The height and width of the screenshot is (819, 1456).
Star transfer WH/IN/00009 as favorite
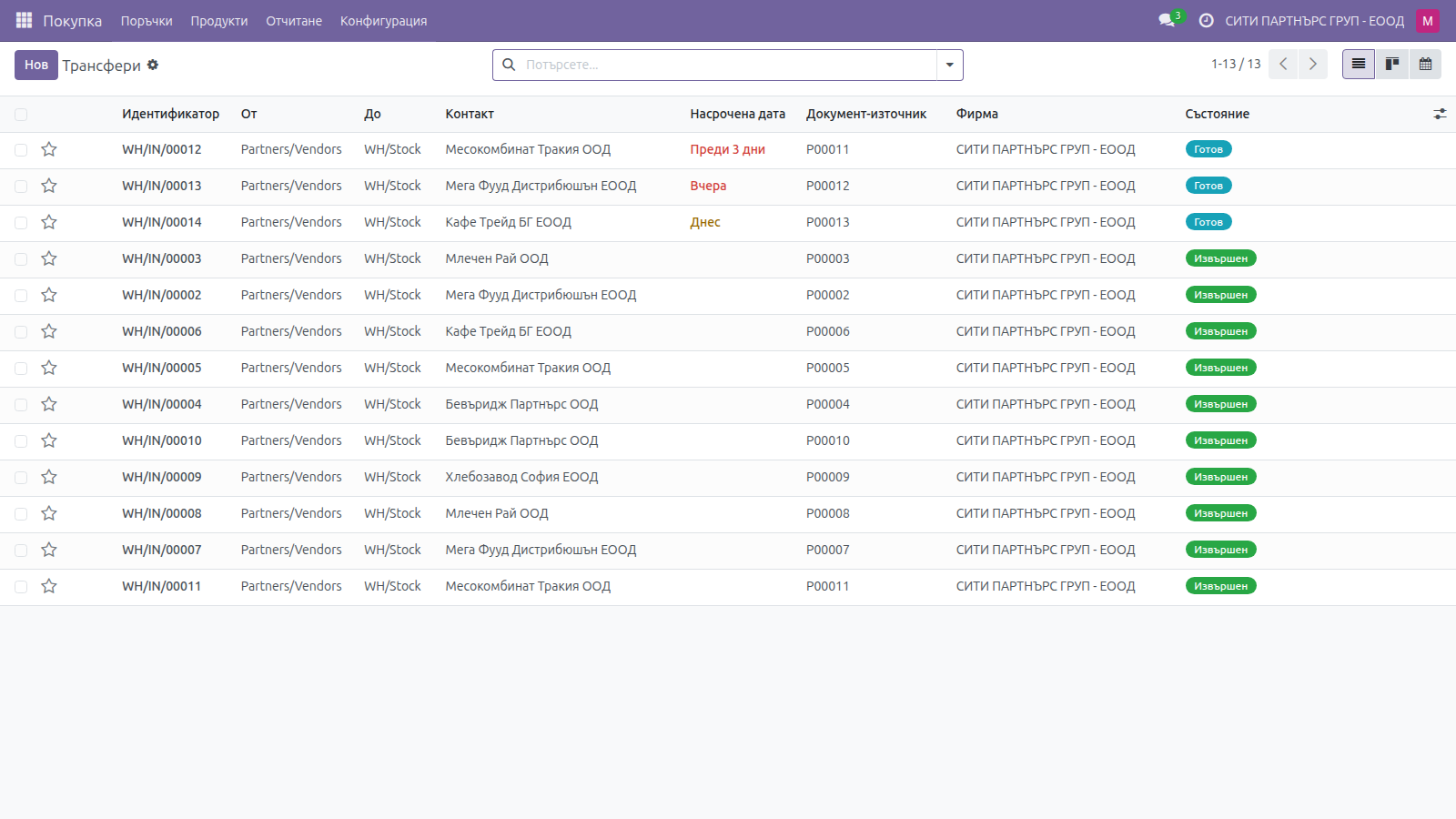coord(49,477)
